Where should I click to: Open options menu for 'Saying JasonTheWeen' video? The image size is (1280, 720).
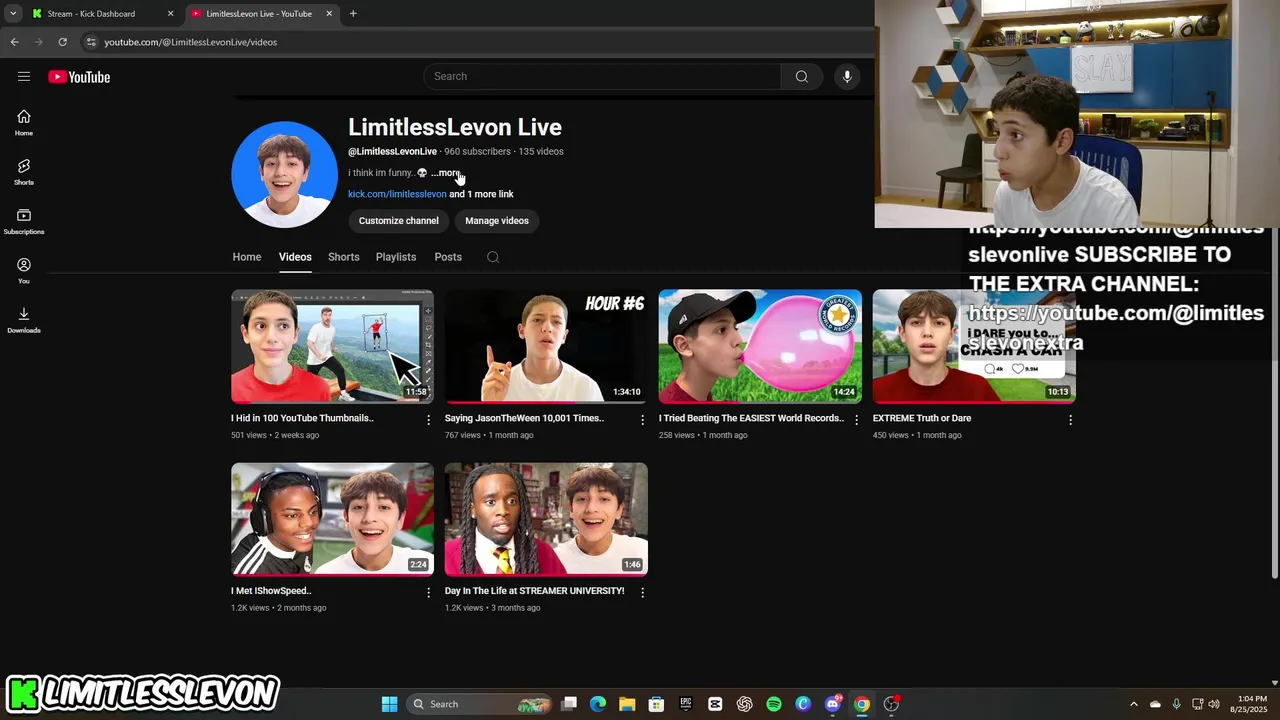pos(643,420)
